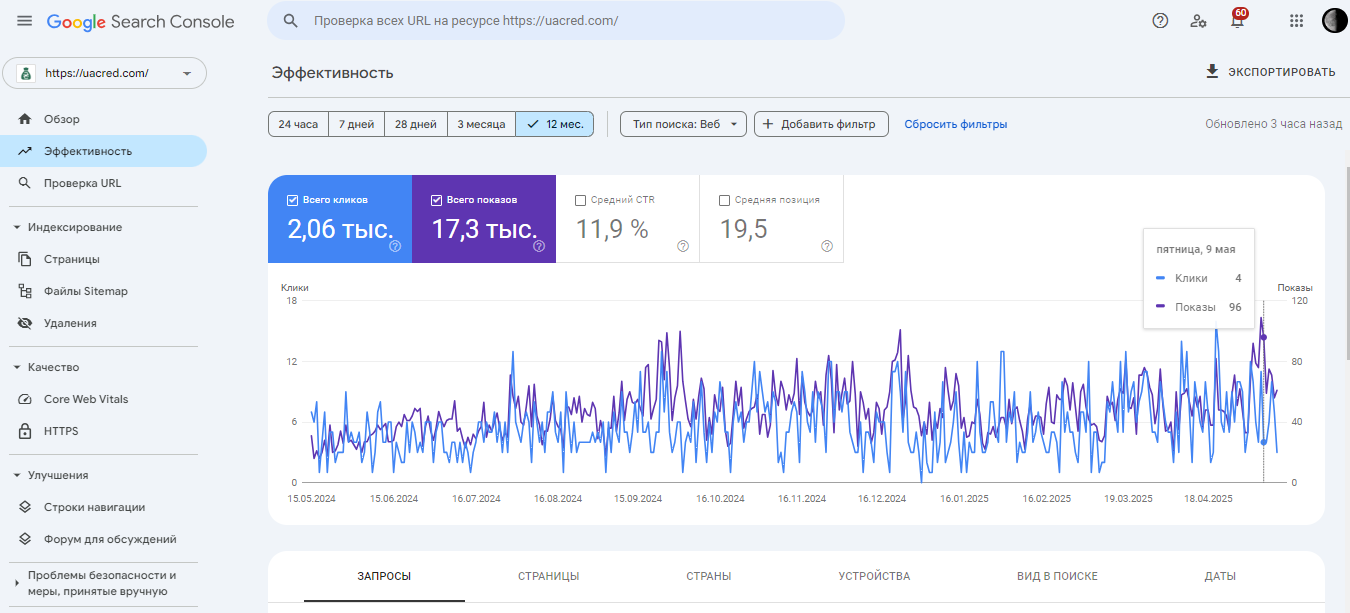Open user management settings icon

(x=1198, y=21)
